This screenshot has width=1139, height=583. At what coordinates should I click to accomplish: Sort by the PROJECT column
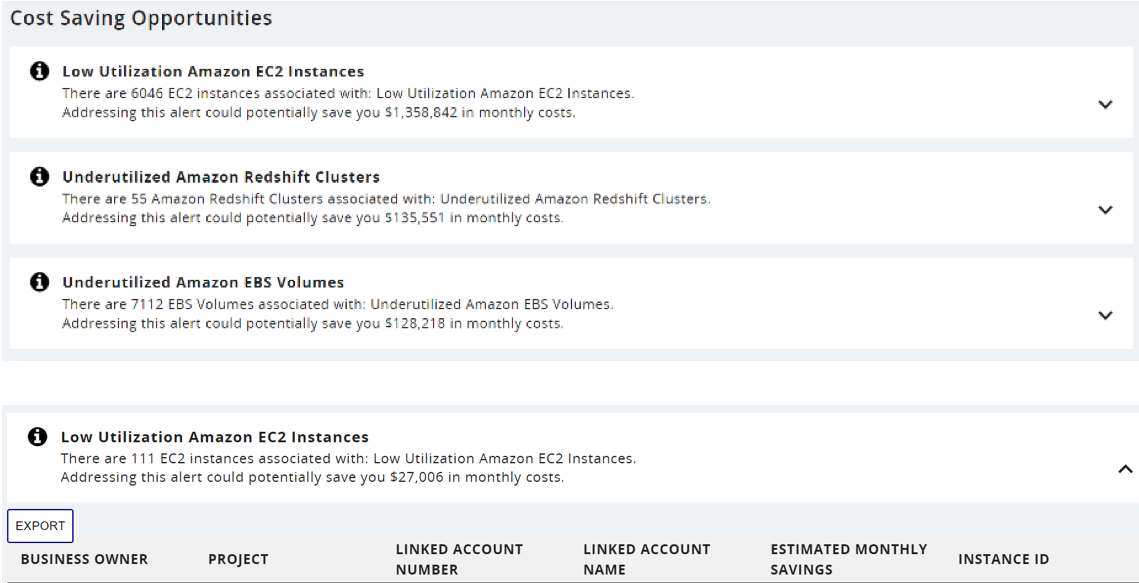(238, 559)
